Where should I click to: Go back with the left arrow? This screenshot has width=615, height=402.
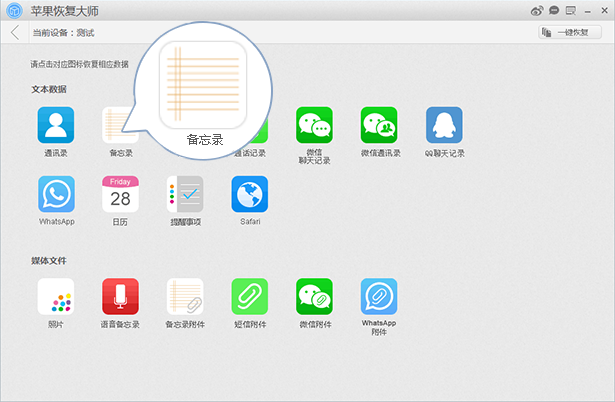click(x=15, y=33)
